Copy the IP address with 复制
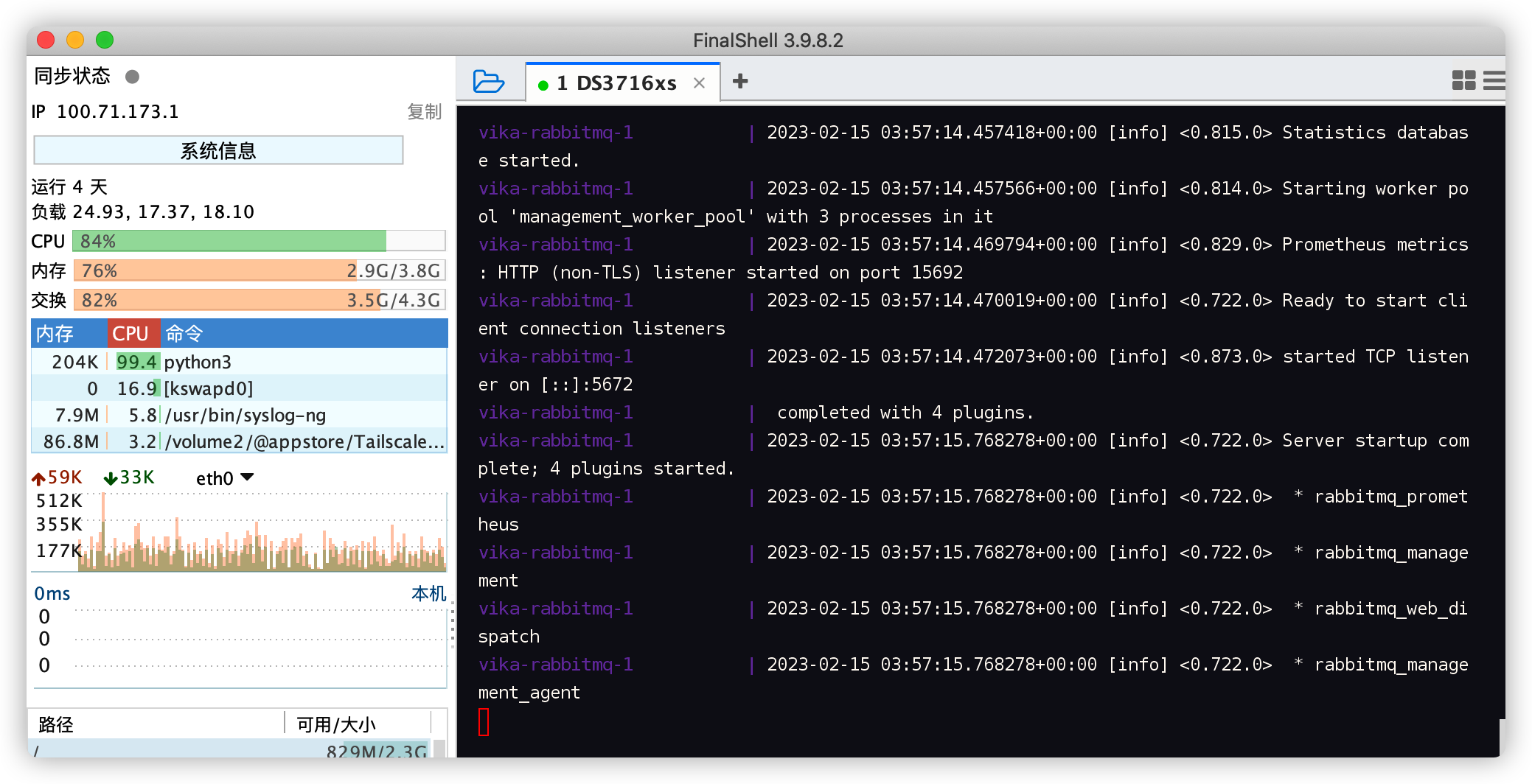This screenshot has height=784, width=1532. [x=425, y=111]
